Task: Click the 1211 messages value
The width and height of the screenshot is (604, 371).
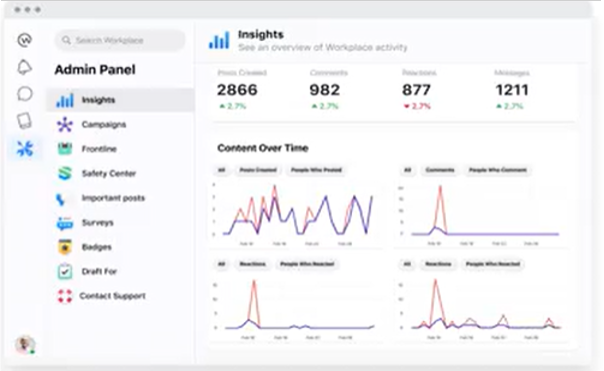Action: click(512, 90)
